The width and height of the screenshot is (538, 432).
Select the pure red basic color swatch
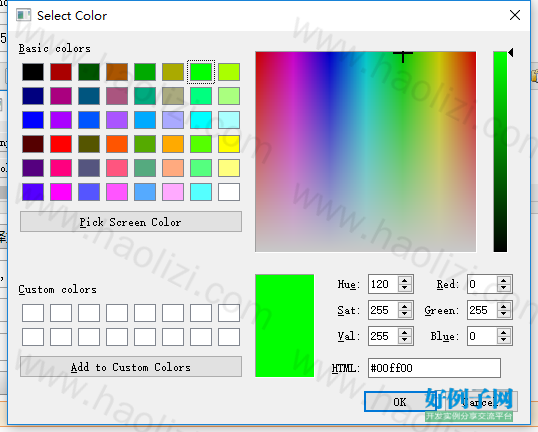[x=61, y=144]
